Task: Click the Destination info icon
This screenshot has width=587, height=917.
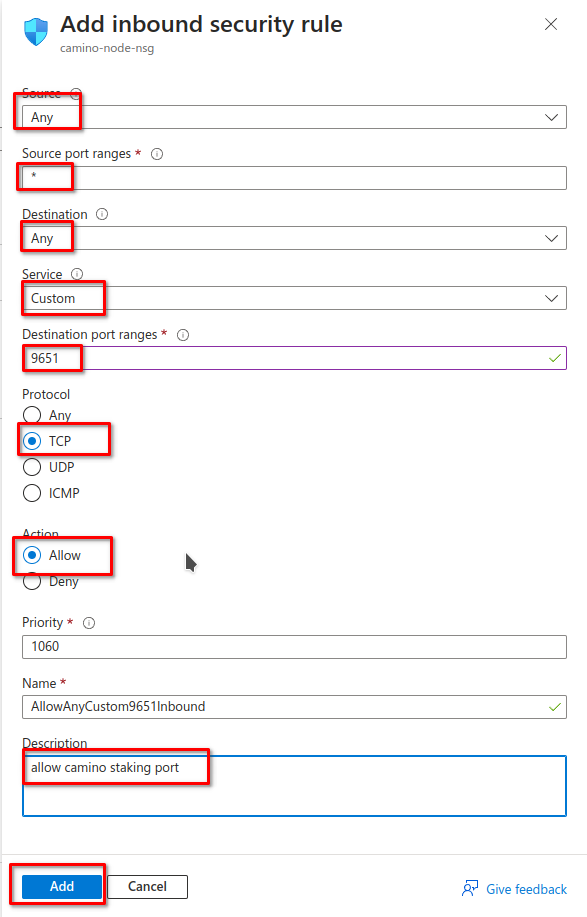Action: point(102,214)
